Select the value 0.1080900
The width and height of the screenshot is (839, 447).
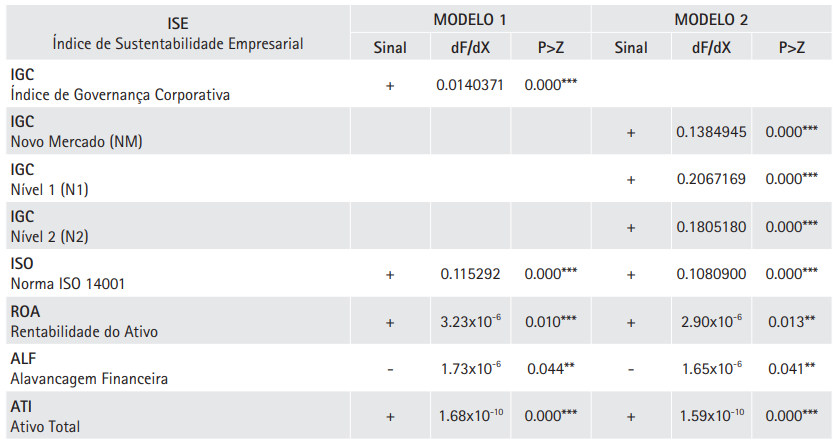711,274
